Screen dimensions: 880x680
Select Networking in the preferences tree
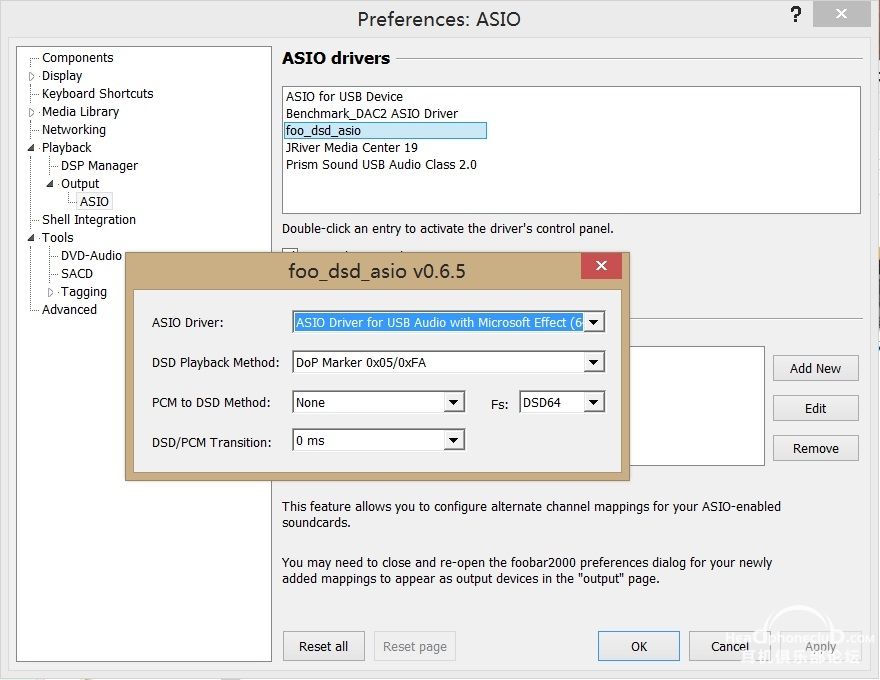(74, 130)
